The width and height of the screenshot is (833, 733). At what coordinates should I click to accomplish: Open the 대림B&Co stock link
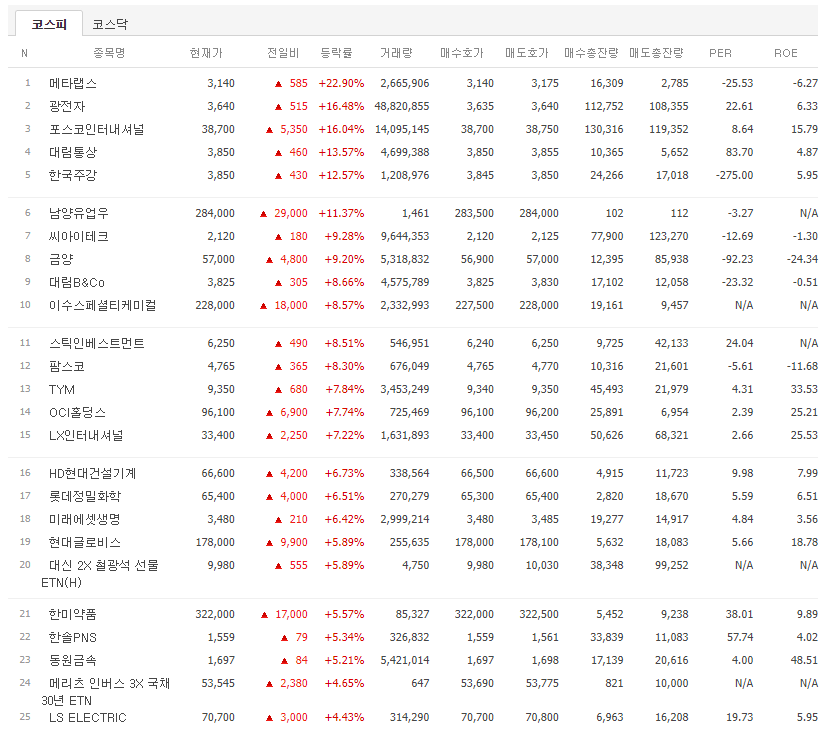point(77,283)
